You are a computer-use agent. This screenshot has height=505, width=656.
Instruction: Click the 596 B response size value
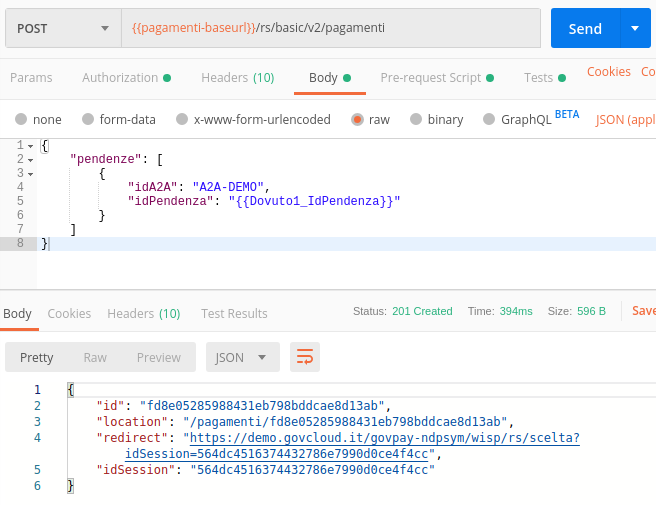(591, 311)
